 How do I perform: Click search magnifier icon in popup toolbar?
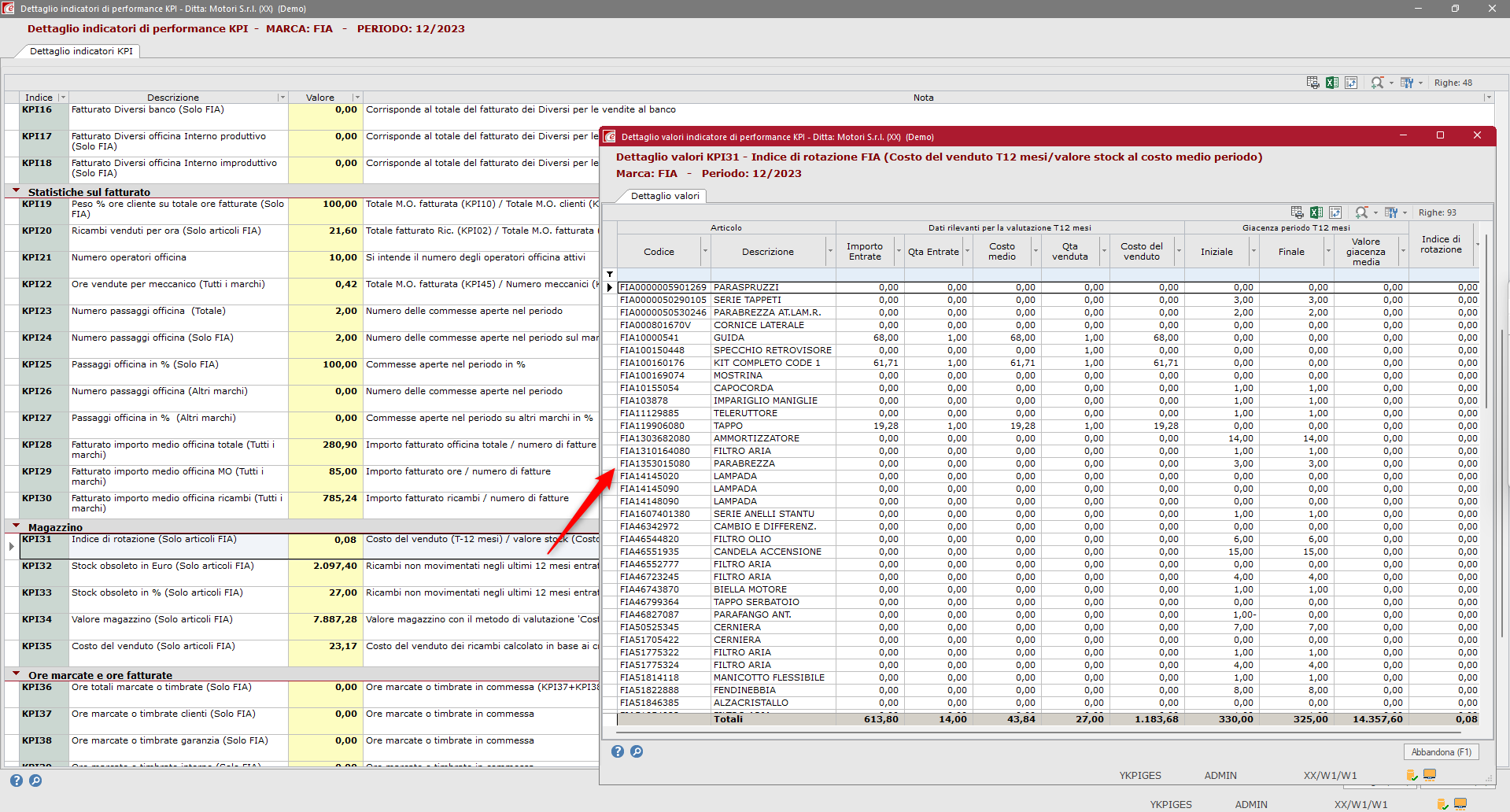[1361, 212]
